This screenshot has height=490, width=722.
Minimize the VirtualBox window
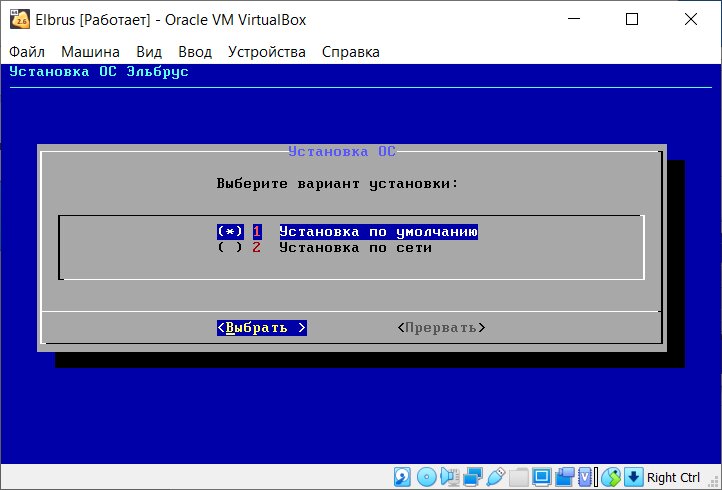(x=574, y=19)
